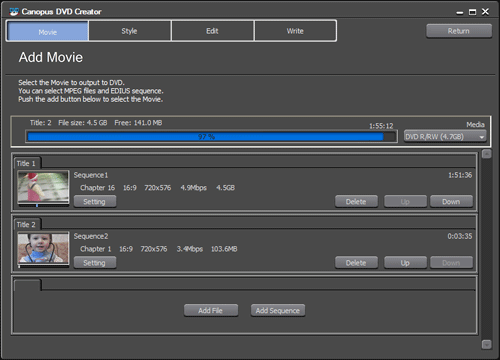The height and width of the screenshot is (360, 500).
Task: Open the Style tab
Action: click(x=130, y=31)
